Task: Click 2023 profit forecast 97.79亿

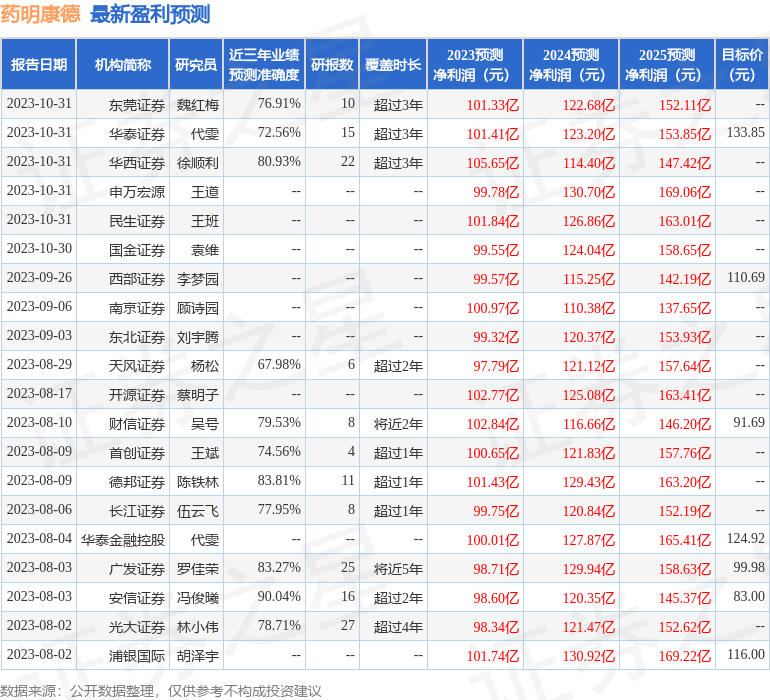Action: coord(496,366)
